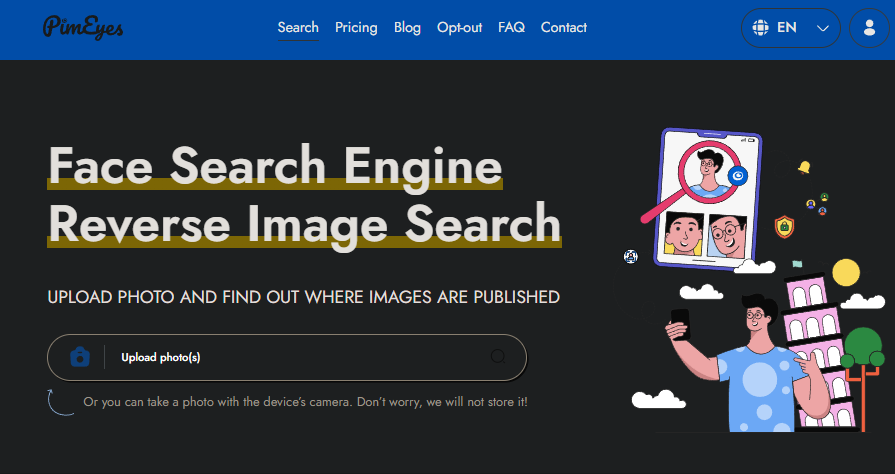Click 'UPLOAD PHOTO AND FIND OUT WHERE IMAGES ARE PUBLISHED' text
The height and width of the screenshot is (474, 895).
coord(304,297)
